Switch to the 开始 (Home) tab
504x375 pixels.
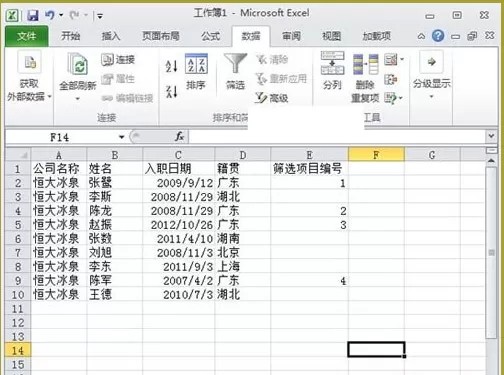pyautogui.click(x=70, y=36)
